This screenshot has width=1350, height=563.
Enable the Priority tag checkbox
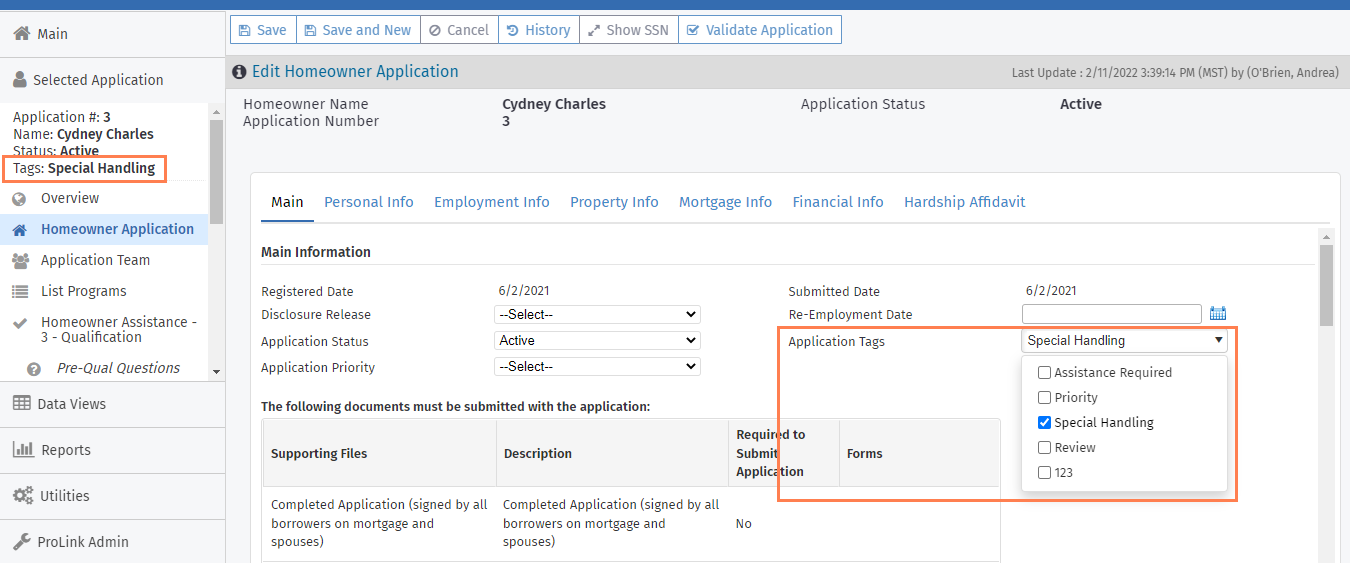[x=1044, y=398]
